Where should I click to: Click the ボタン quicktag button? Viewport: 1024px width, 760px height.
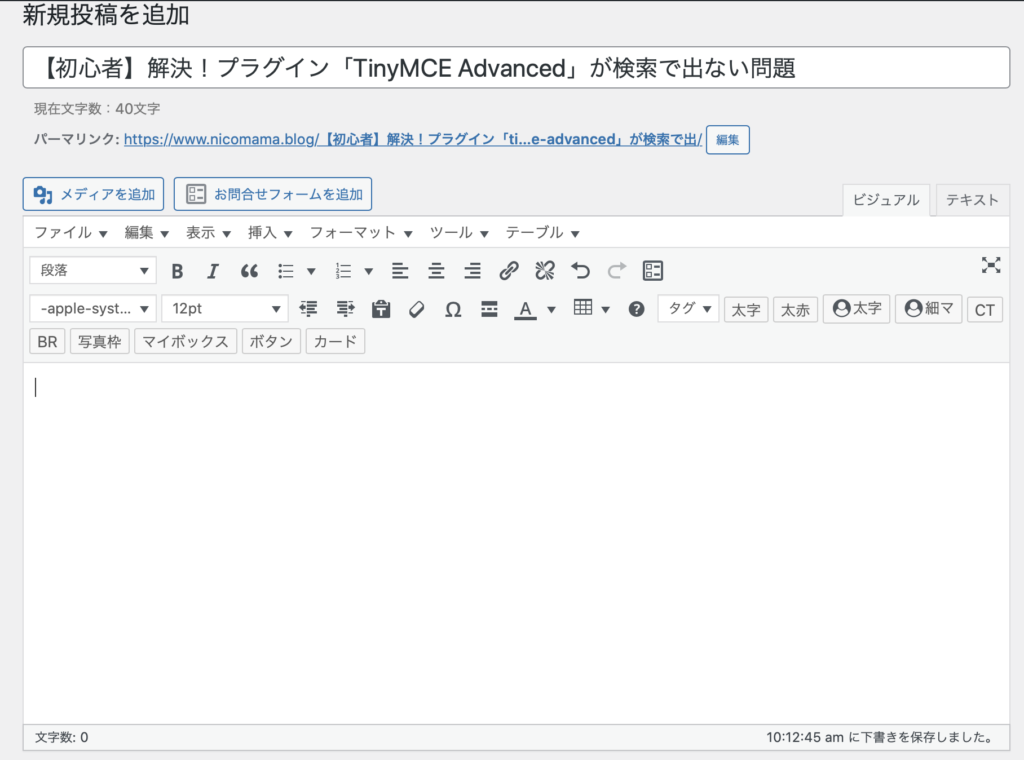click(x=271, y=341)
